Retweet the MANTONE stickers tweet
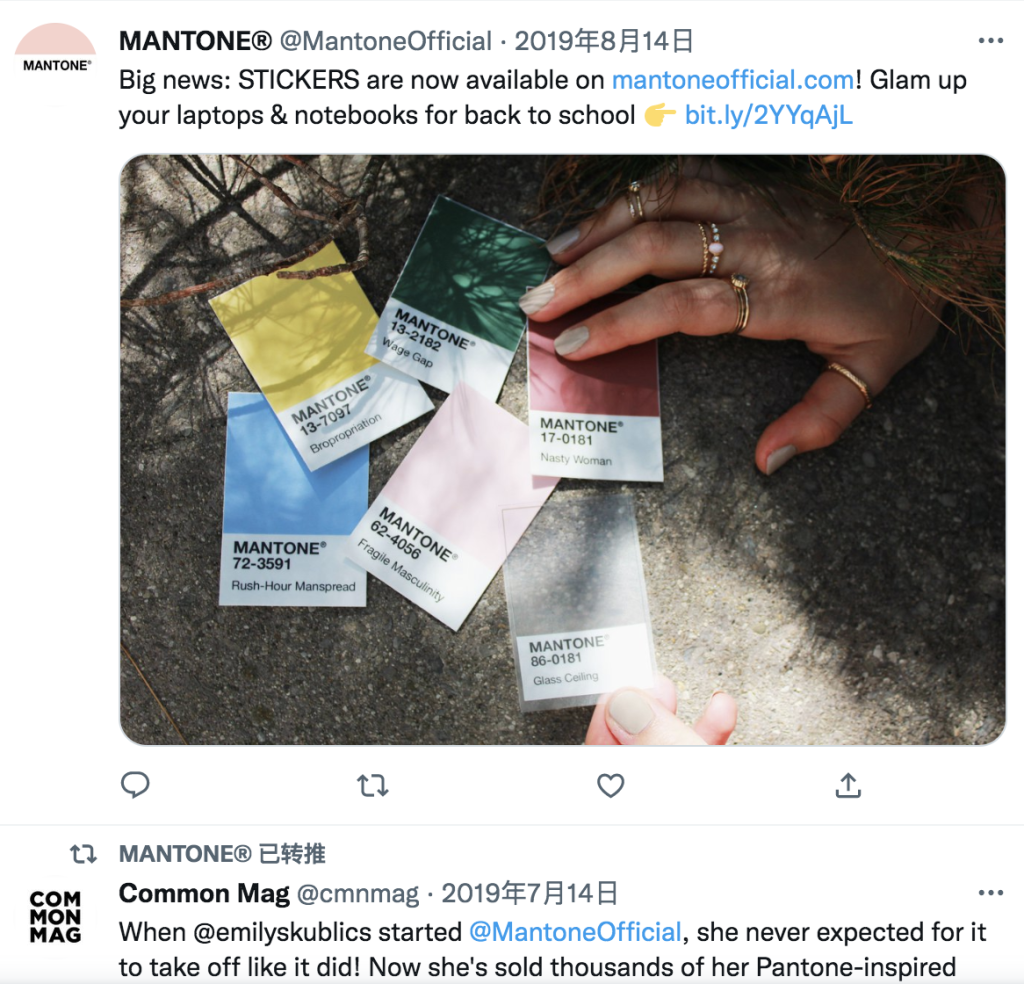Viewport: 1024px width, 984px height. 373,785
